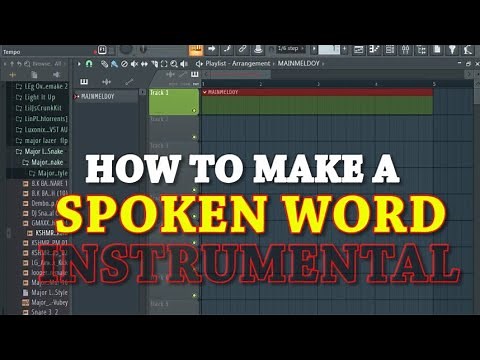Image resolution: width=480 pixels, height=360 pixels.
Task: Select the 'Snare 3_2' sample in browser
Action: (x=40, y=312)
